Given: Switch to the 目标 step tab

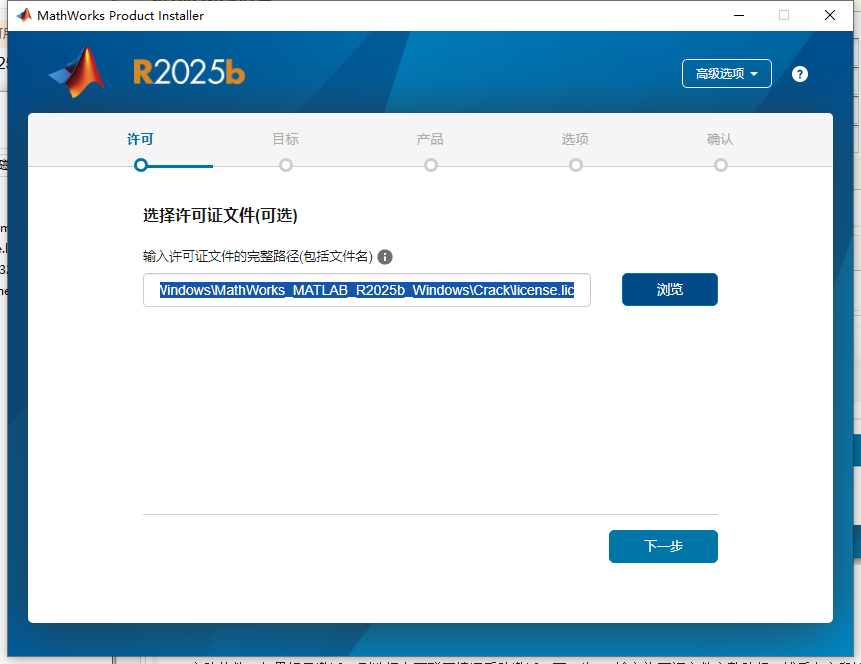Looking at the screenshot, I should [x=286, y=140].
